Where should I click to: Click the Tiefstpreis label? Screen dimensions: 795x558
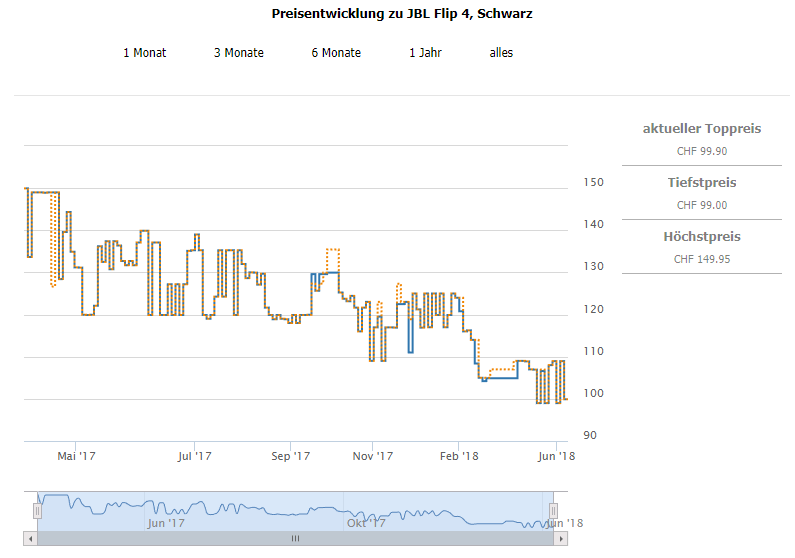coord(701,183)
